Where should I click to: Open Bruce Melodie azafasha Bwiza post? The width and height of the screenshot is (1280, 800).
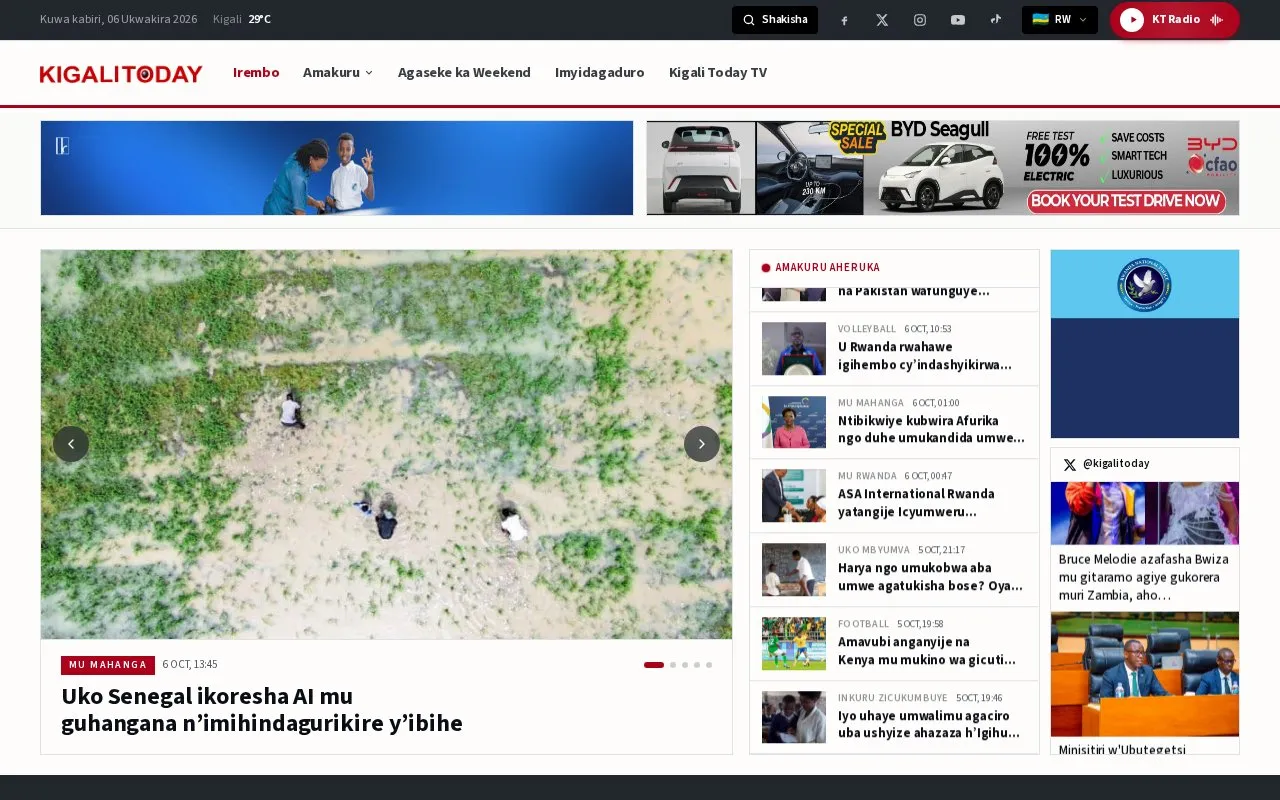tap(1144, 577)
